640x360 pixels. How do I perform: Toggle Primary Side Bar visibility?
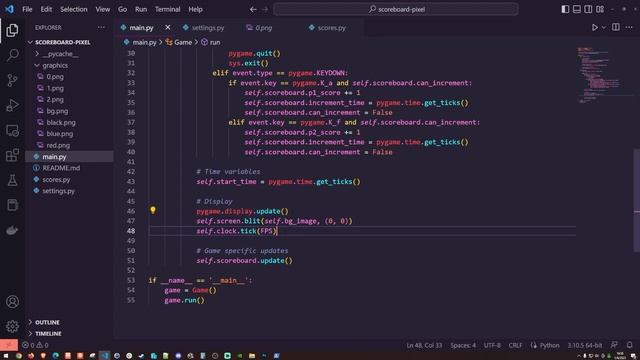coord(565,9)
